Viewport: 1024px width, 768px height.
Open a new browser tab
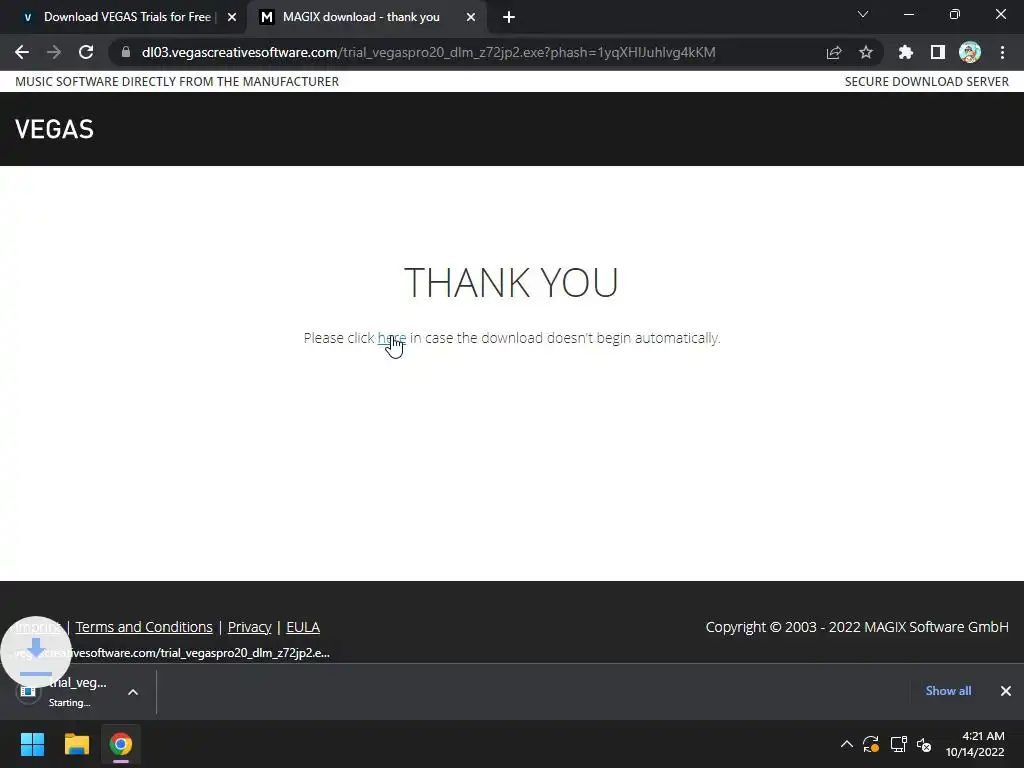pos(509,18)
